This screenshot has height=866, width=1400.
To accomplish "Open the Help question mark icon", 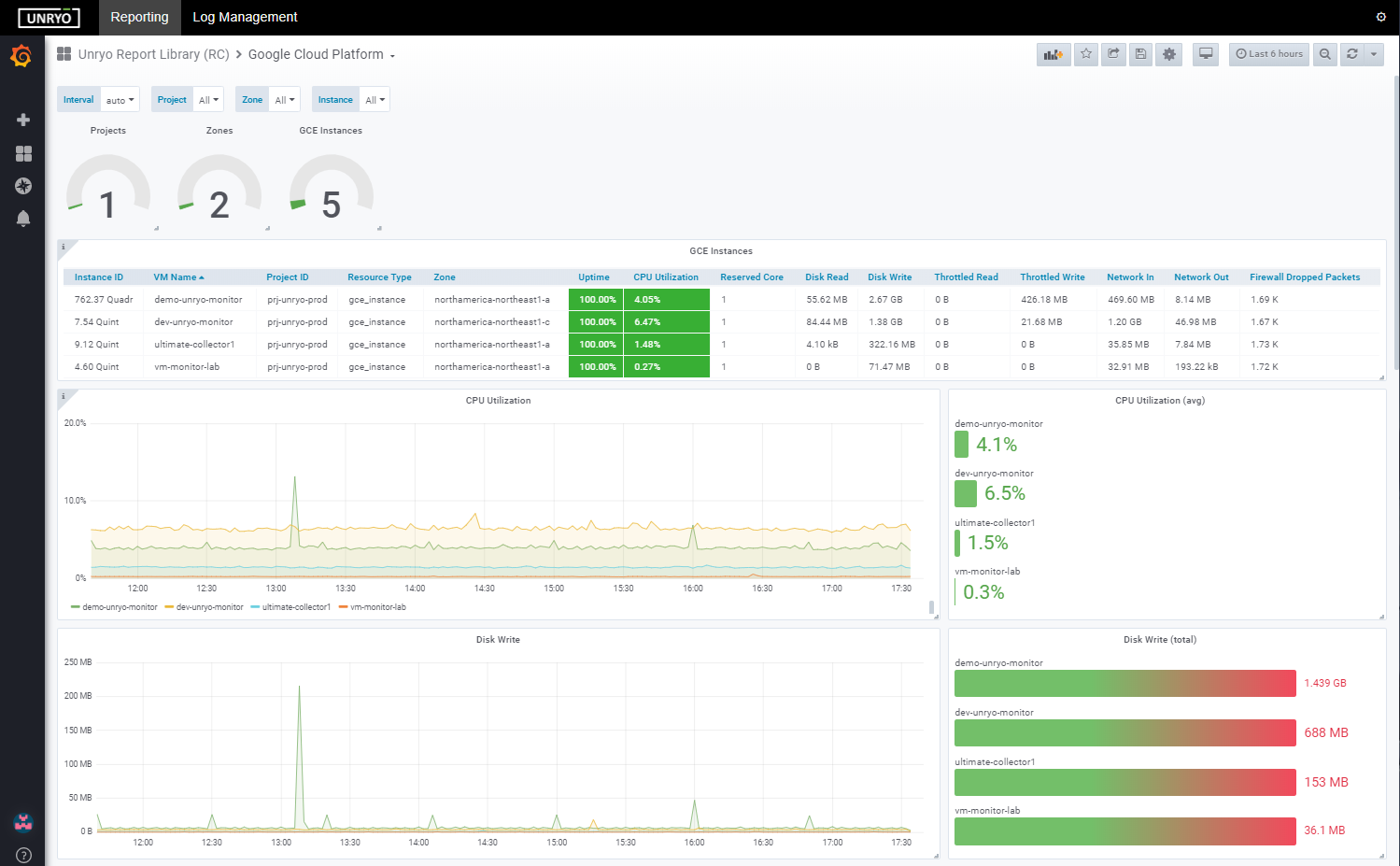I will (x=23, y=855).
